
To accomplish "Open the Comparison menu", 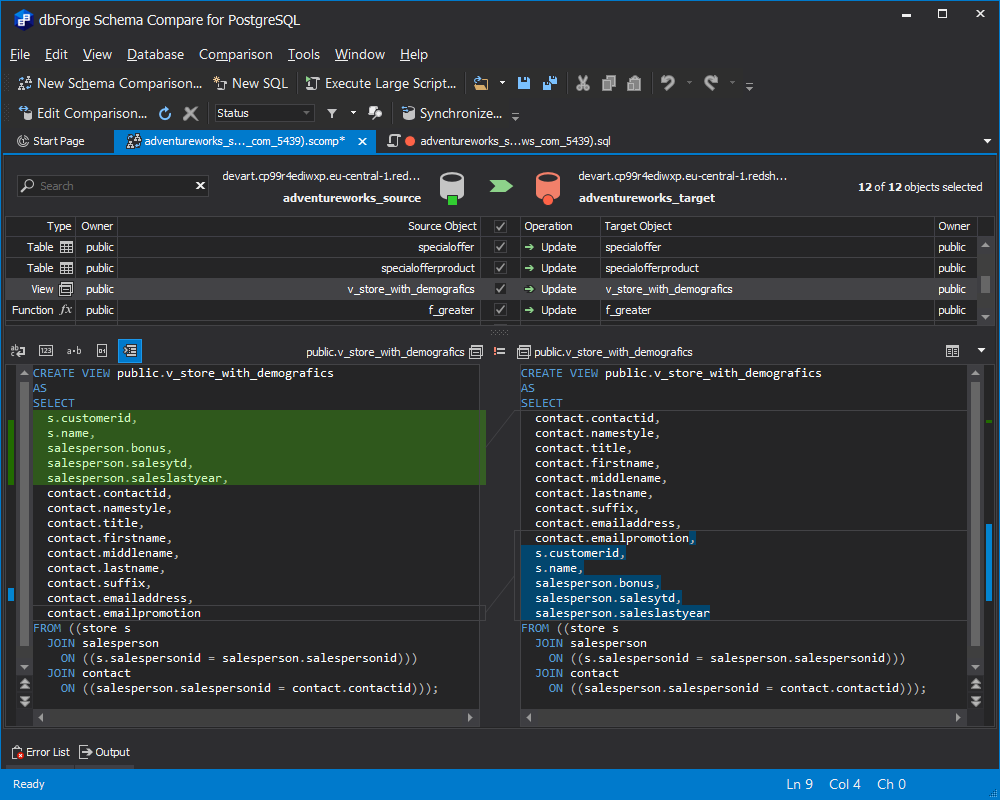I will pyautogui.click(x=235, y=54).
